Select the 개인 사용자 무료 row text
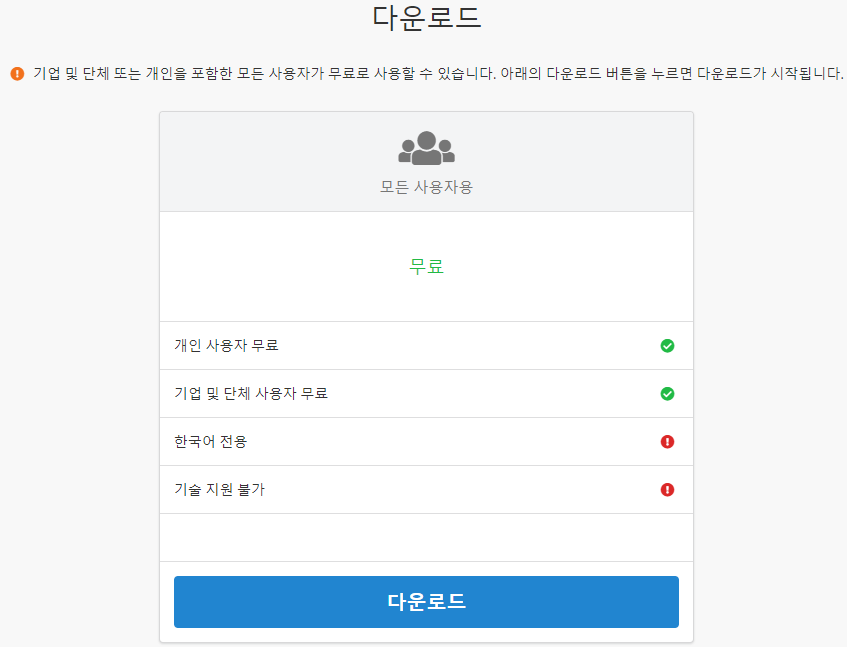This screenshot has height=647, width=847. (226, 346)
